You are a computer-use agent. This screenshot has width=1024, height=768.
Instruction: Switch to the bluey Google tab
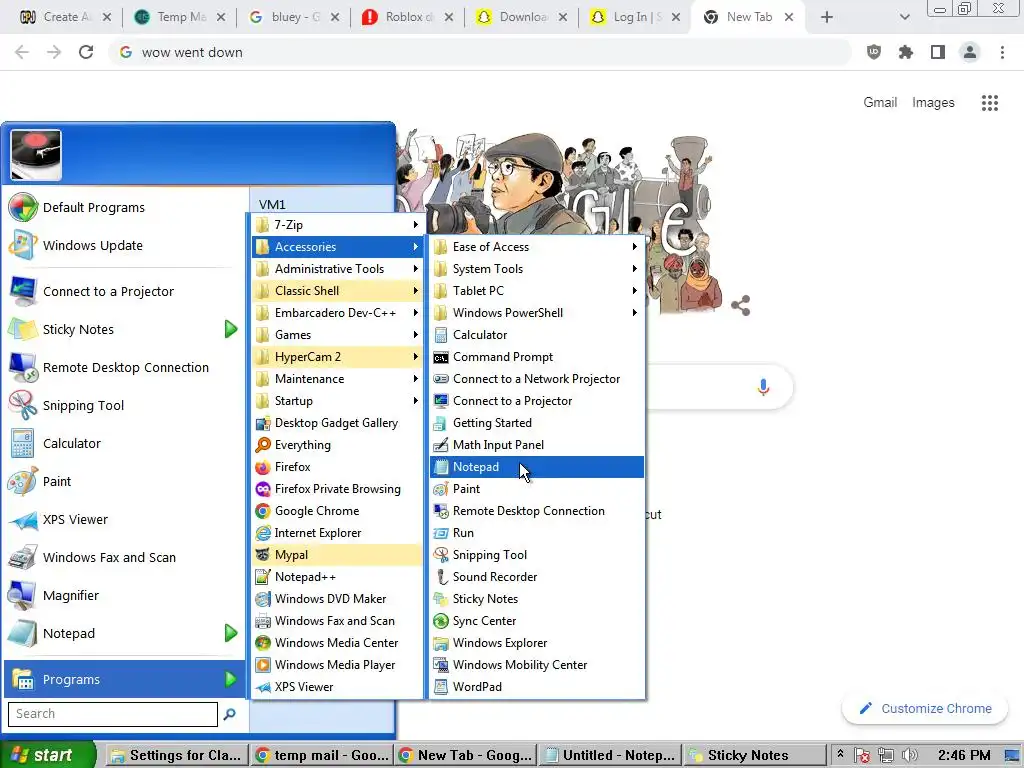pyautogui.click(x=293, y=17)
